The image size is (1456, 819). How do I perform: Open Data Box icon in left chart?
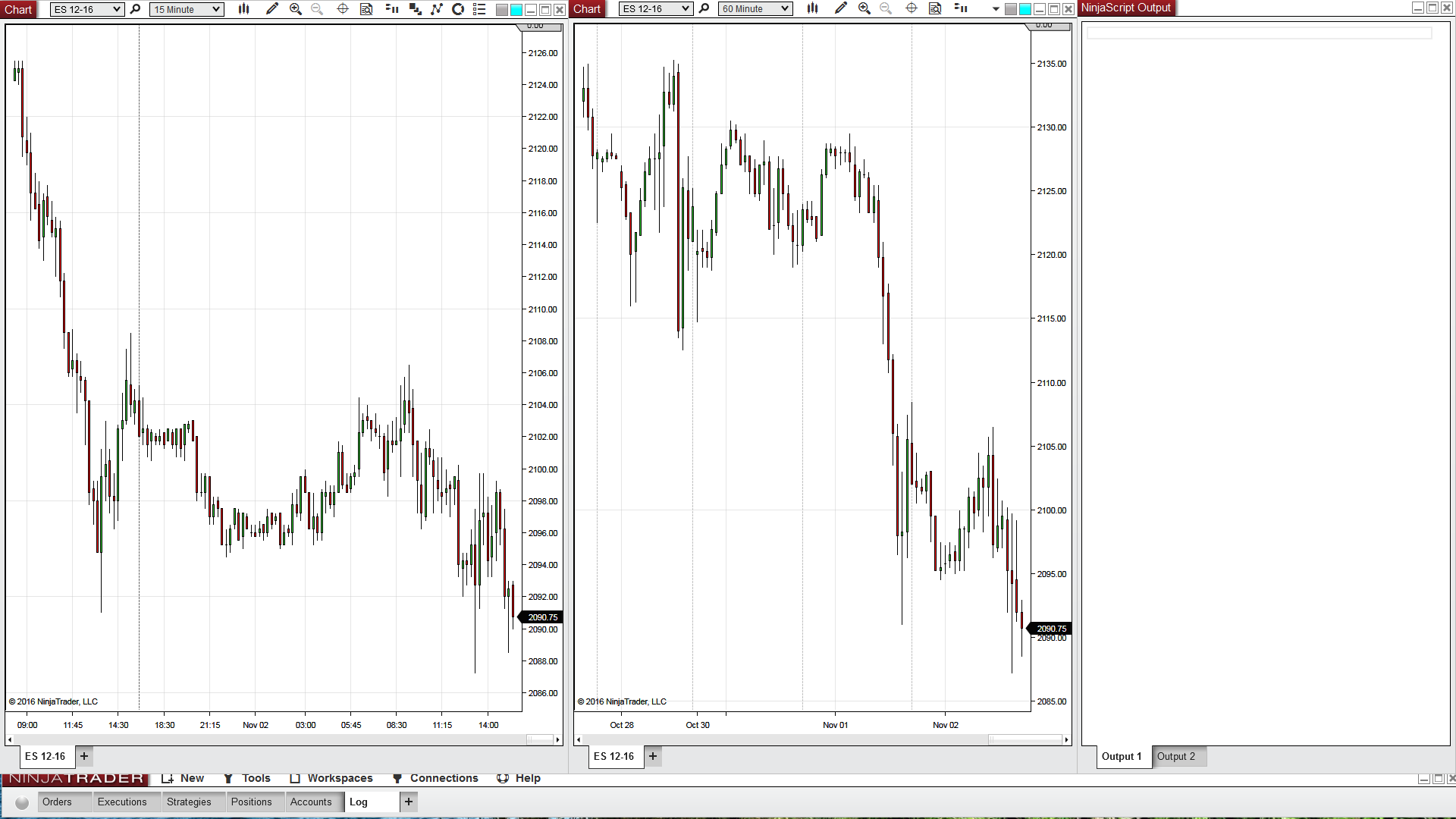pos(366,9)
